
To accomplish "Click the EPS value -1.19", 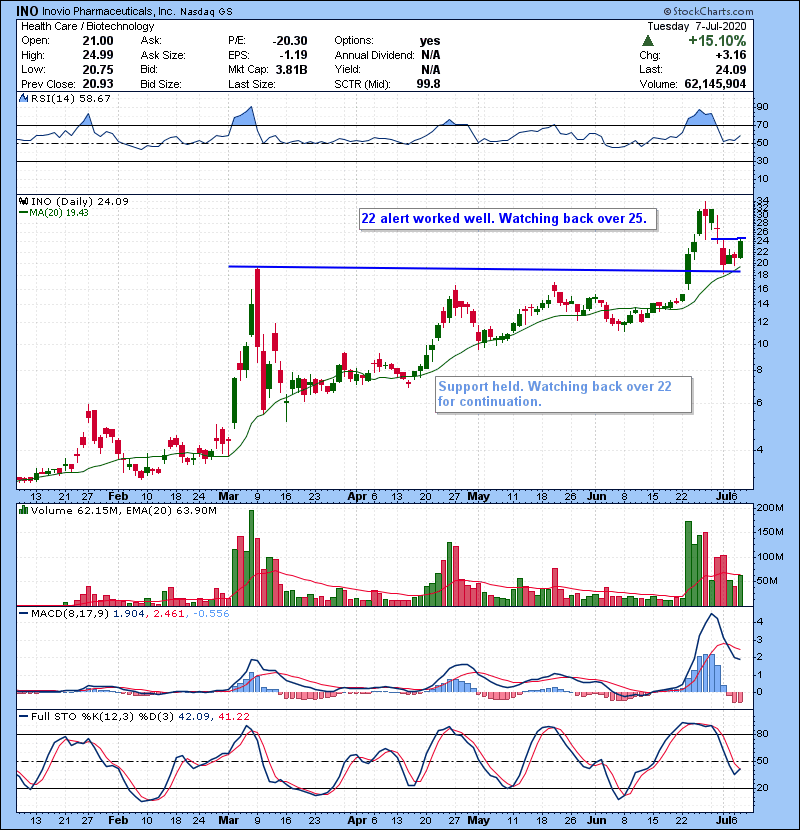I will pos(292,55).
